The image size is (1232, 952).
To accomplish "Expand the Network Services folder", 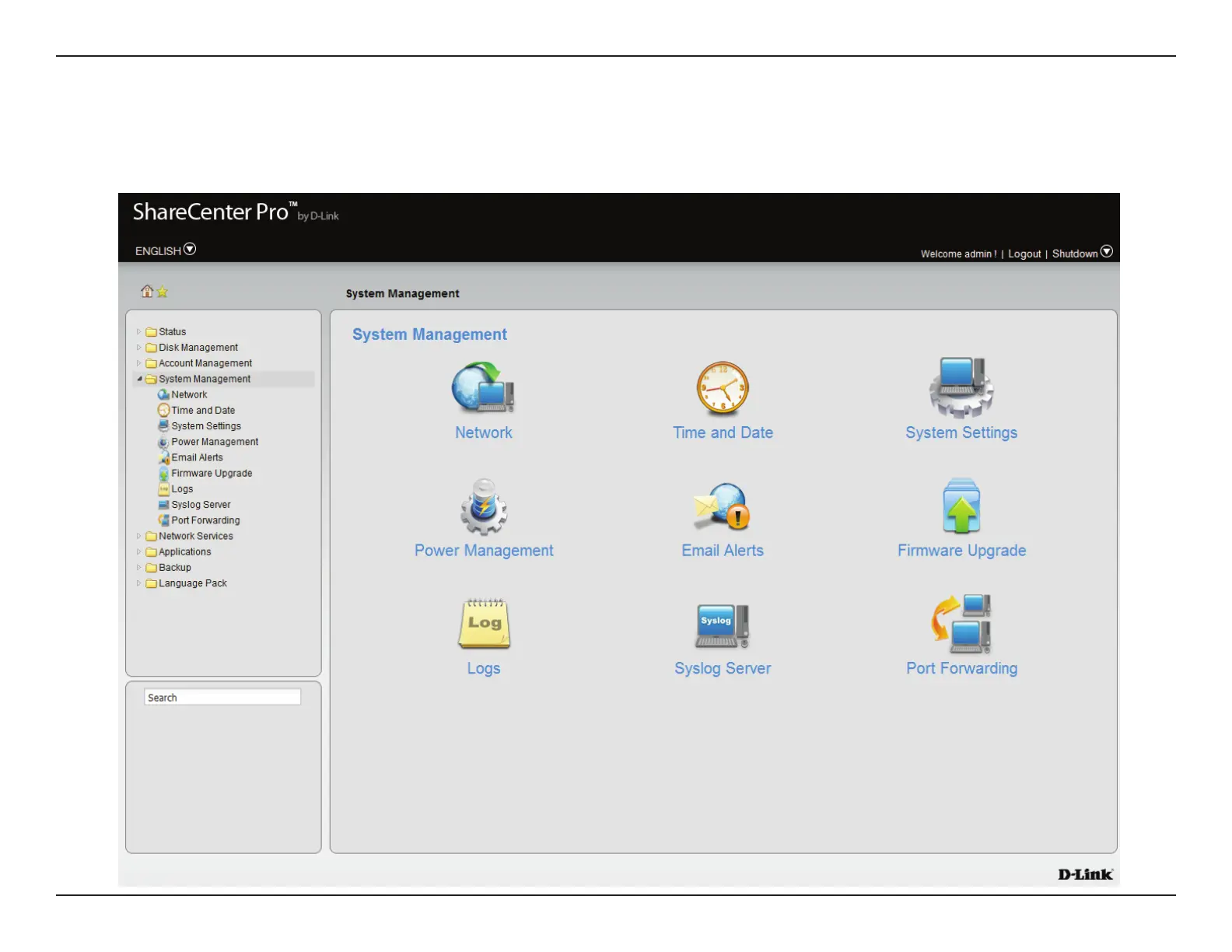I will pyautogui.click(x=139, y=536).
